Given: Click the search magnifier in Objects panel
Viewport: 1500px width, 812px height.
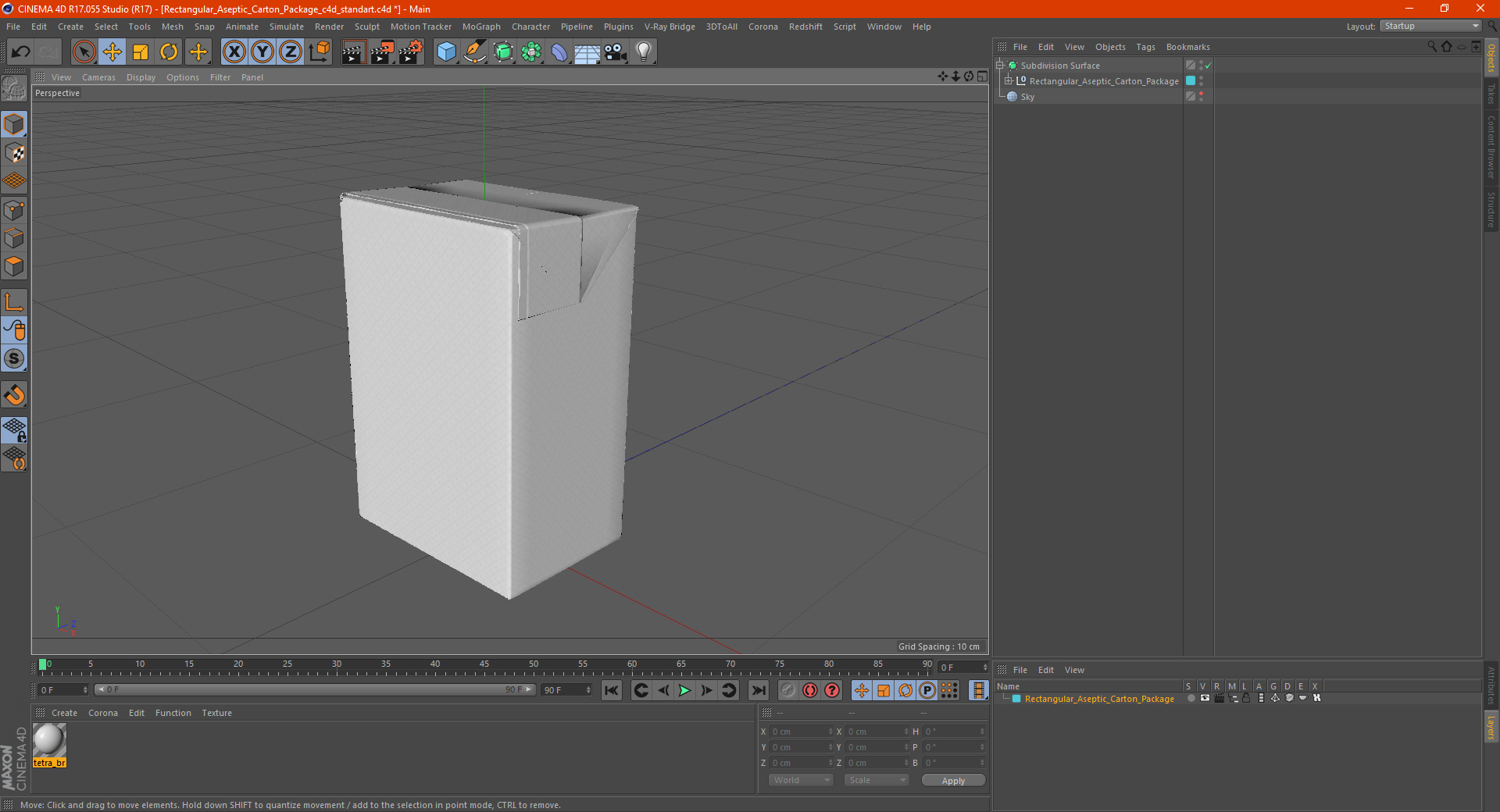Looking at the screenshot, I should (1431, 47).
